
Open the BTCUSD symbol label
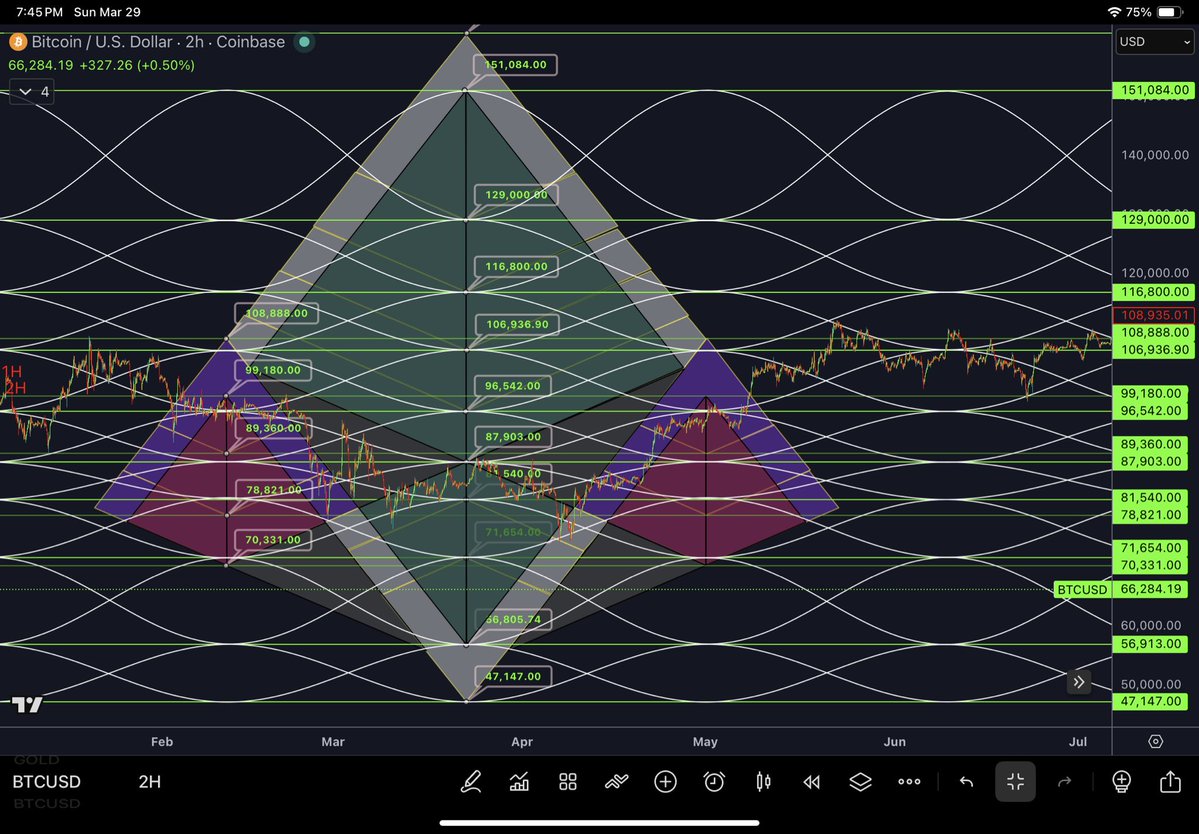46,781
